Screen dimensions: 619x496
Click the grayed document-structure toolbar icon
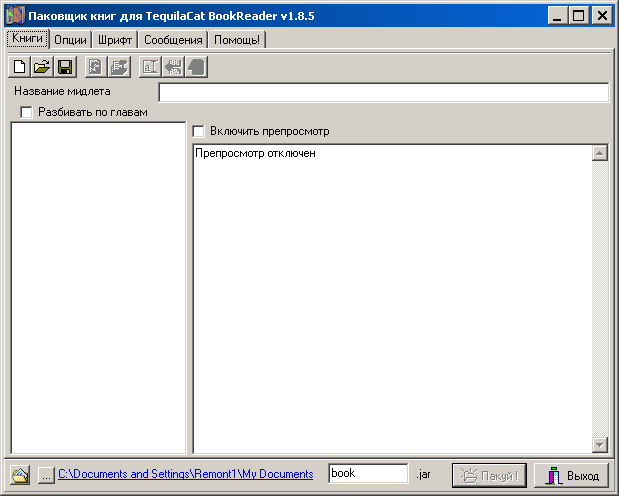coord(96,67)
